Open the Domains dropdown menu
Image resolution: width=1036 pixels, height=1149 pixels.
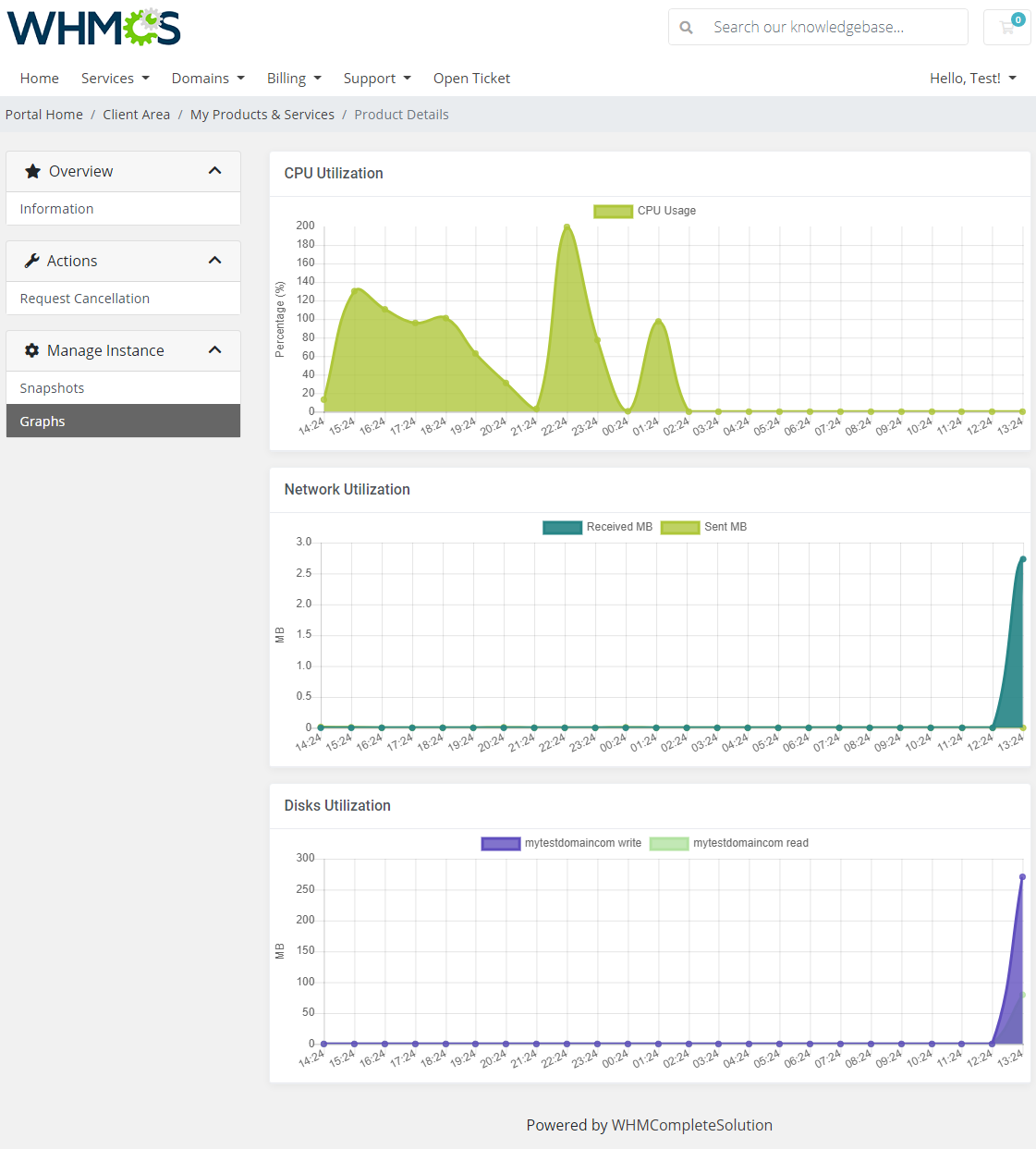(208, 79)
